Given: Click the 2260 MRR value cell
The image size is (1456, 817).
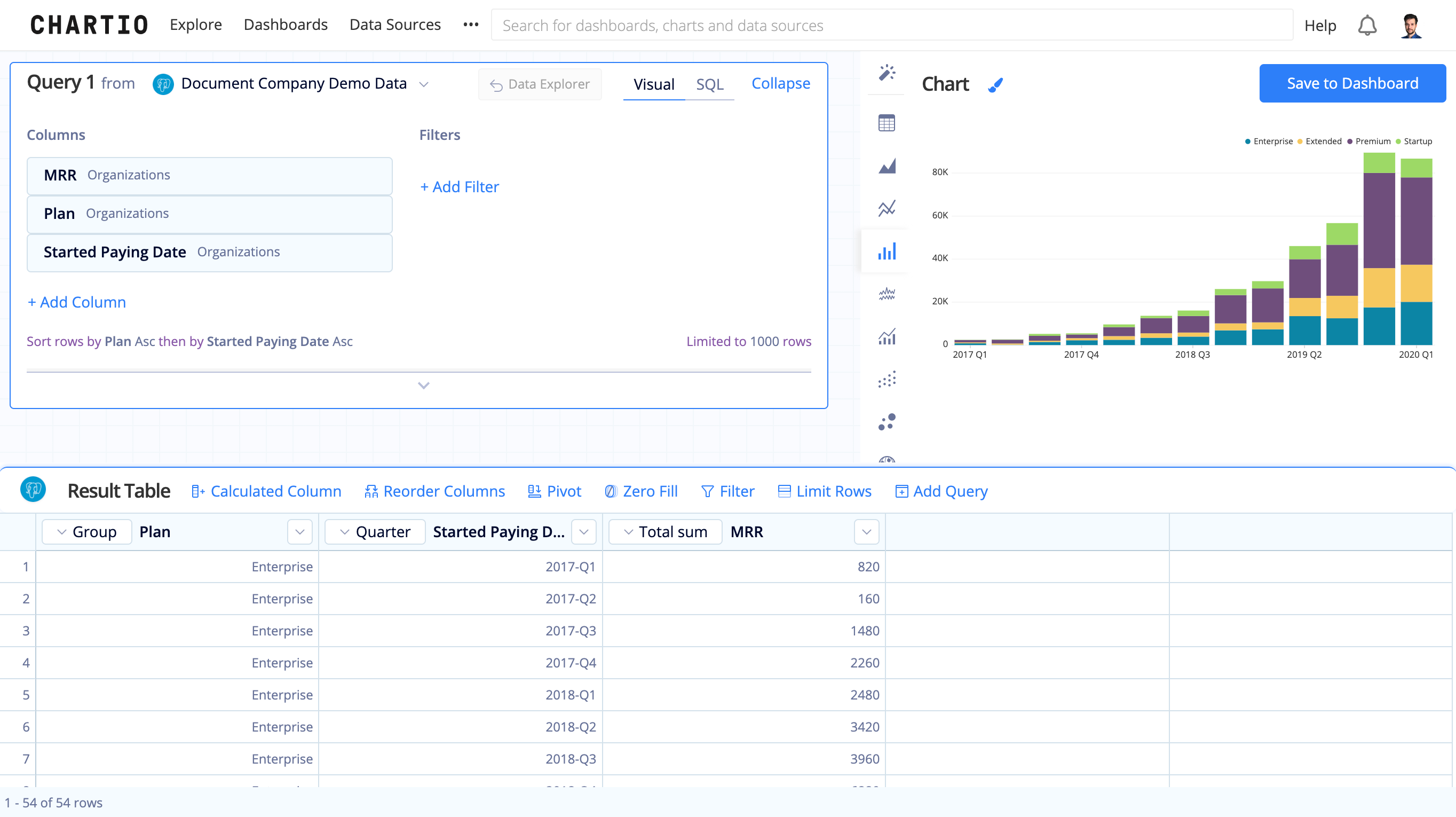Looking at the screenshot, I should 743,663.
